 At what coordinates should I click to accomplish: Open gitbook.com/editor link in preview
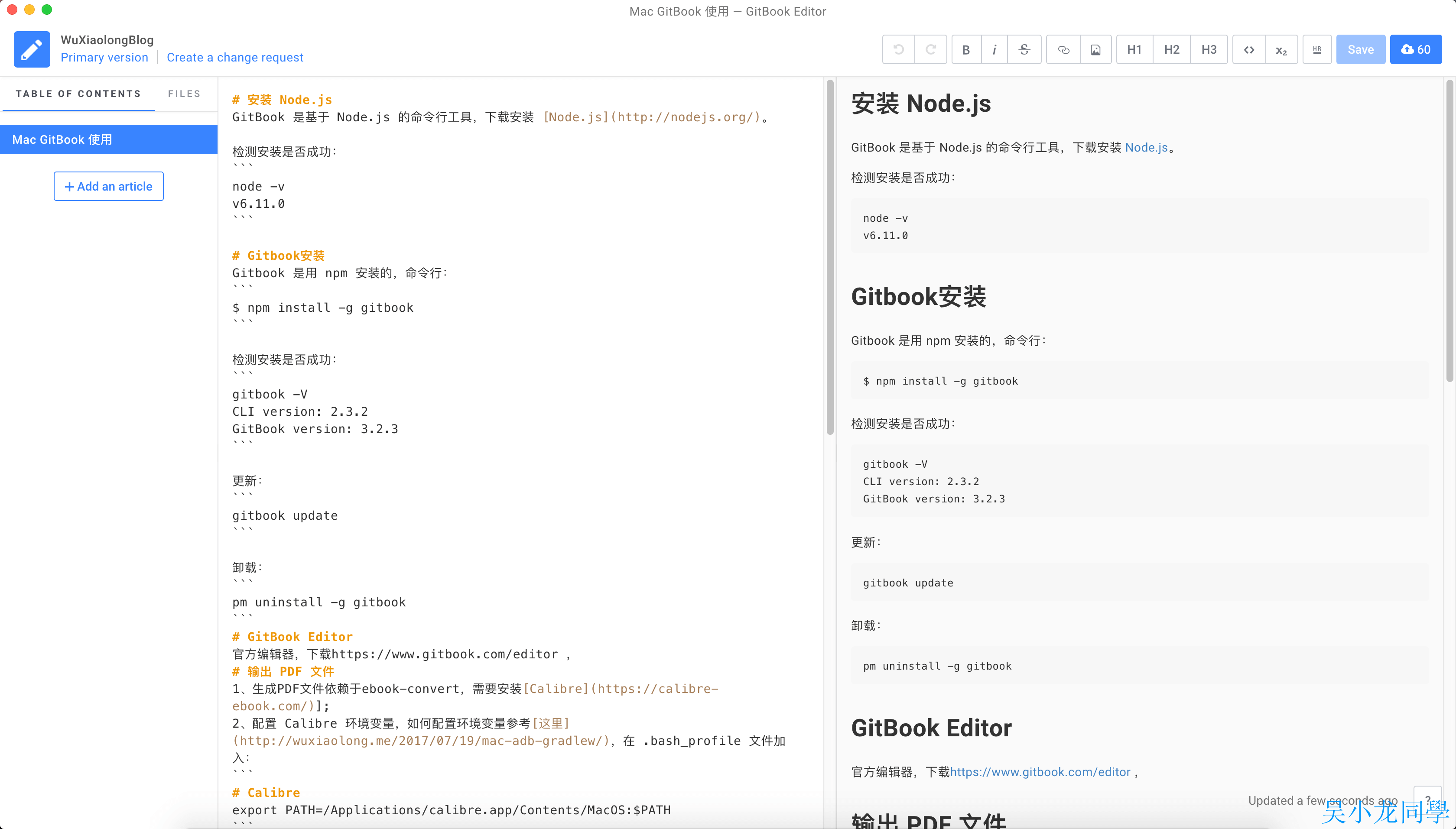click(x=1040, y=772)
